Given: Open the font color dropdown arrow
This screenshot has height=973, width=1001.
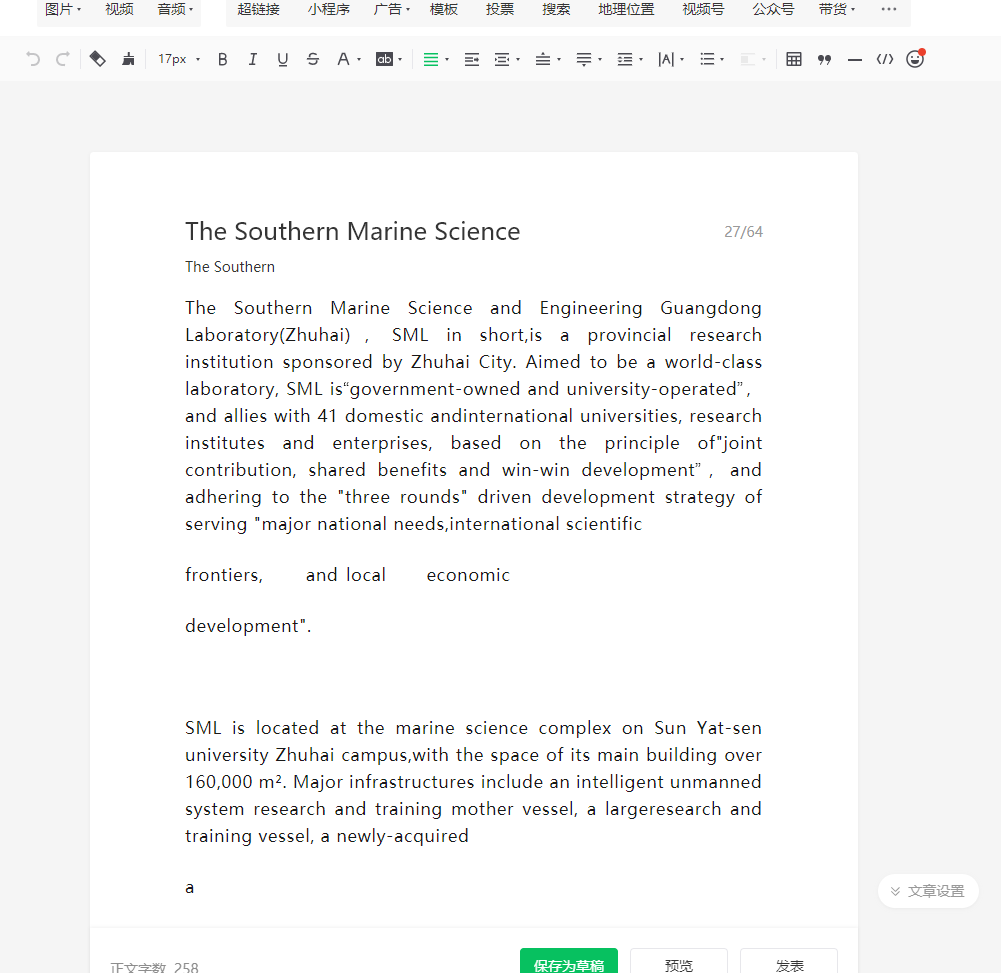Looking at the screenshot, I should [359, 60].
